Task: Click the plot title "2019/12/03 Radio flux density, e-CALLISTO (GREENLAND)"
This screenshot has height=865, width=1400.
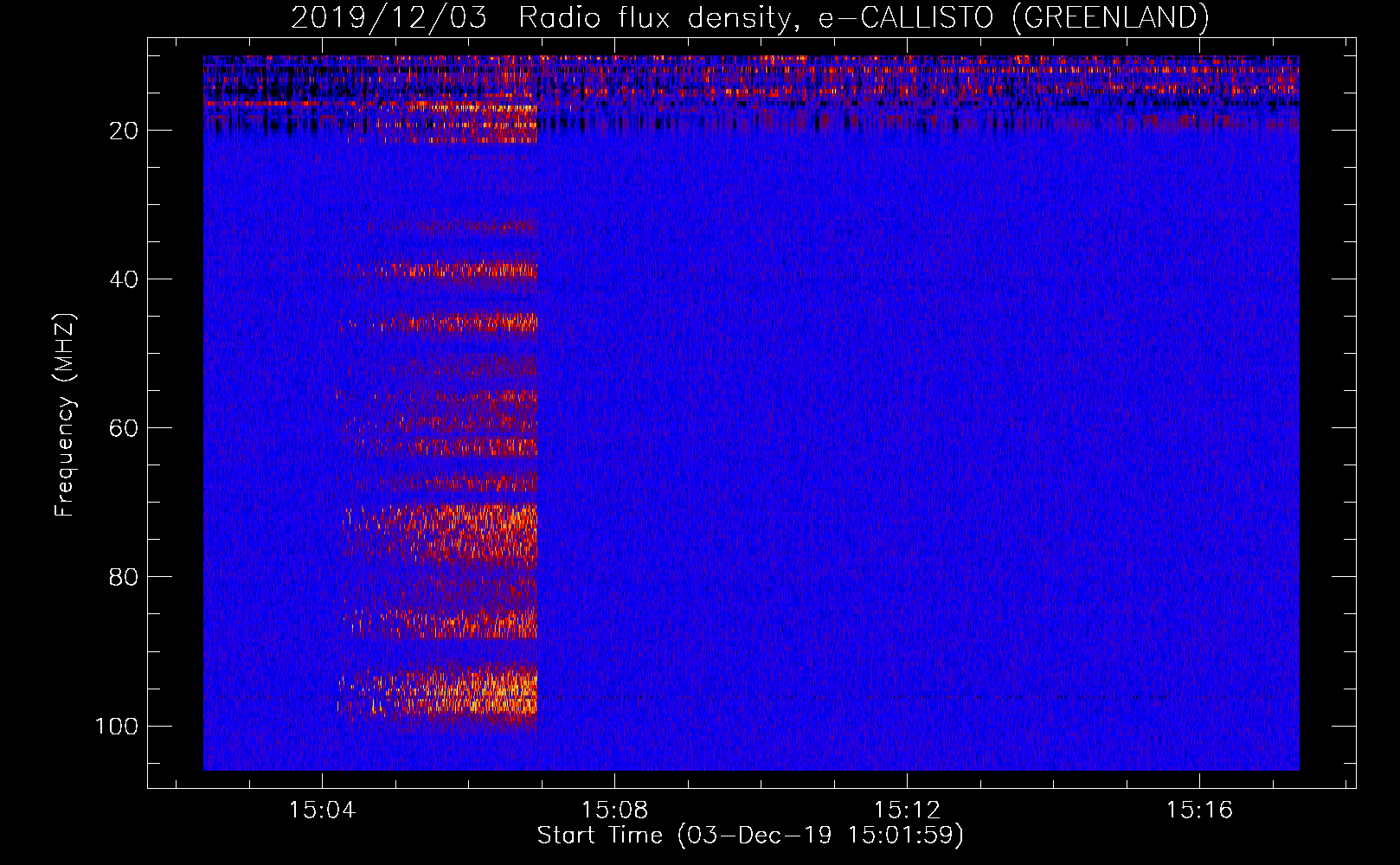Action: 749,17
